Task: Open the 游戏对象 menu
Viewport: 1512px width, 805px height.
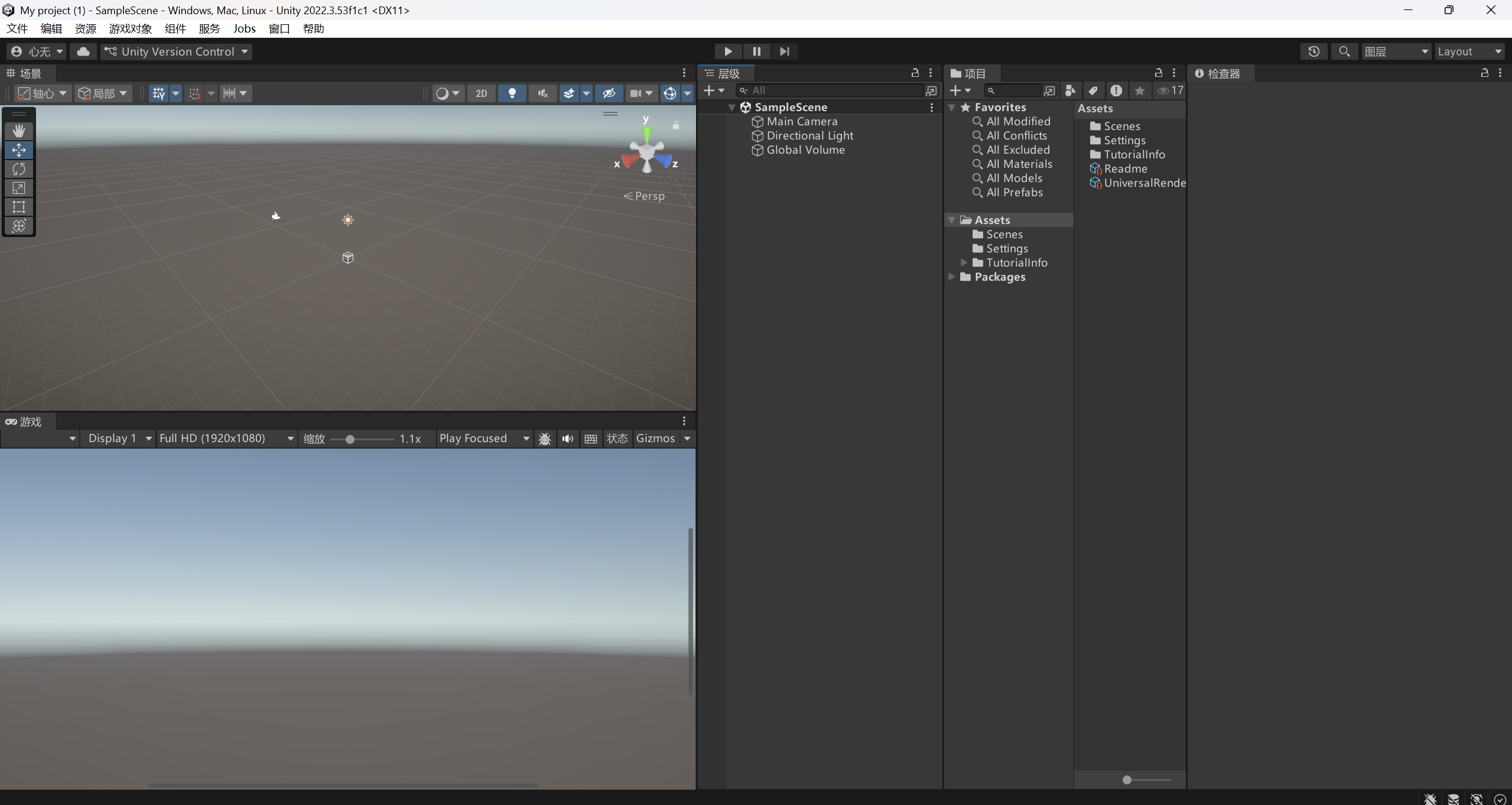Action: click(130, 28)
